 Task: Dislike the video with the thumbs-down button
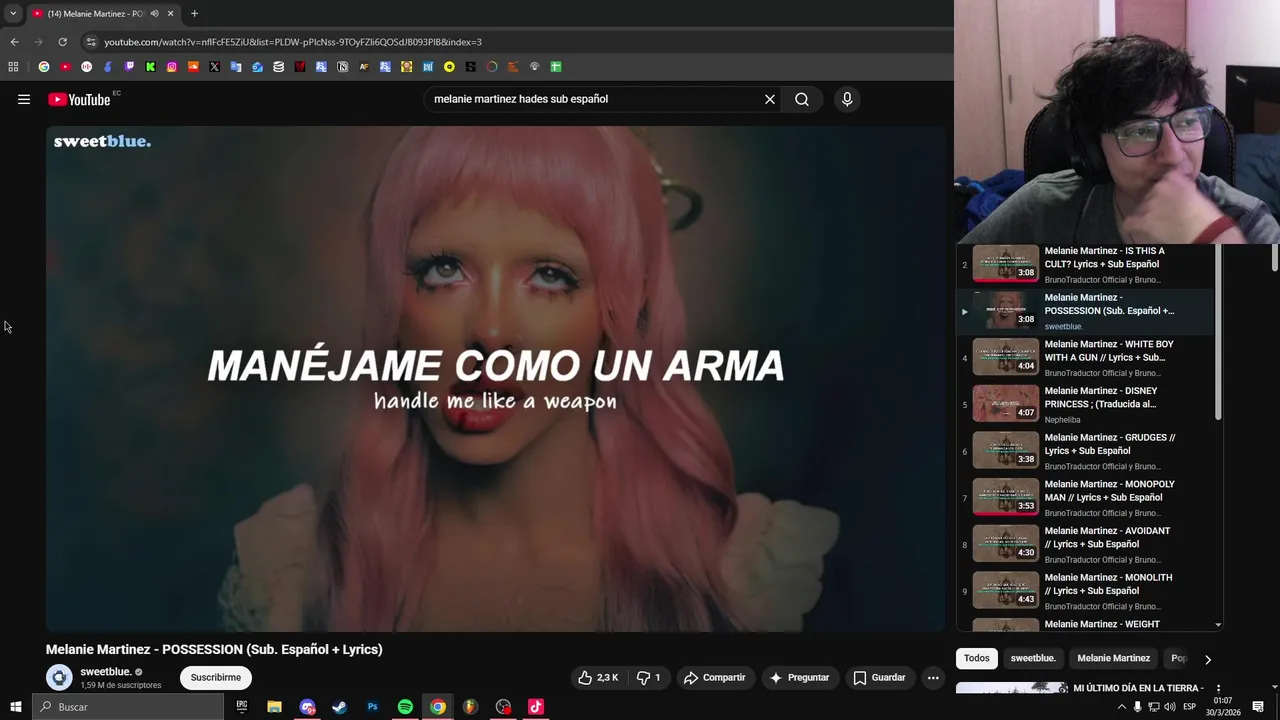coord(649,677)
